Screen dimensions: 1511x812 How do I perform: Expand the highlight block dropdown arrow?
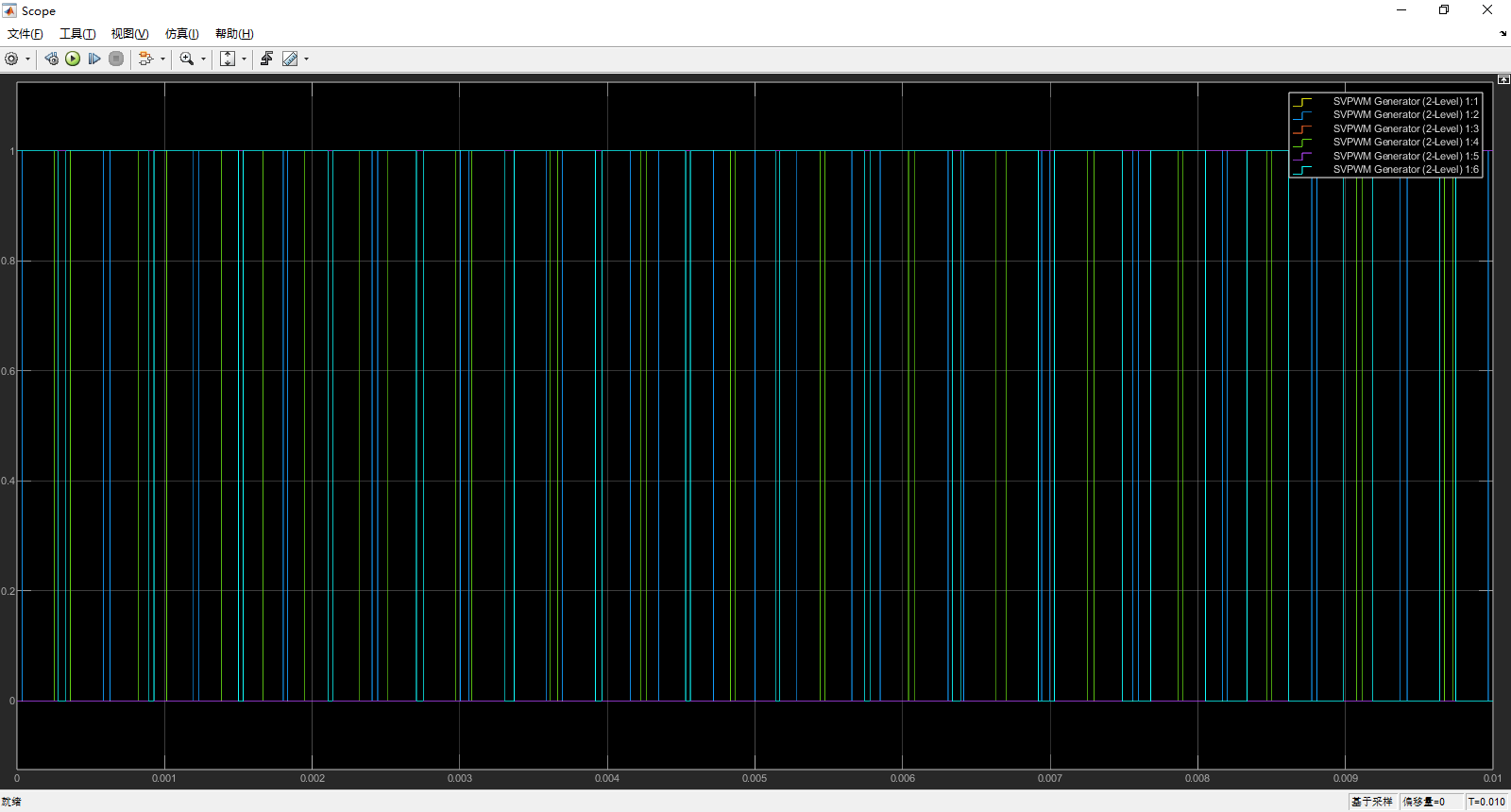[162, 59]
